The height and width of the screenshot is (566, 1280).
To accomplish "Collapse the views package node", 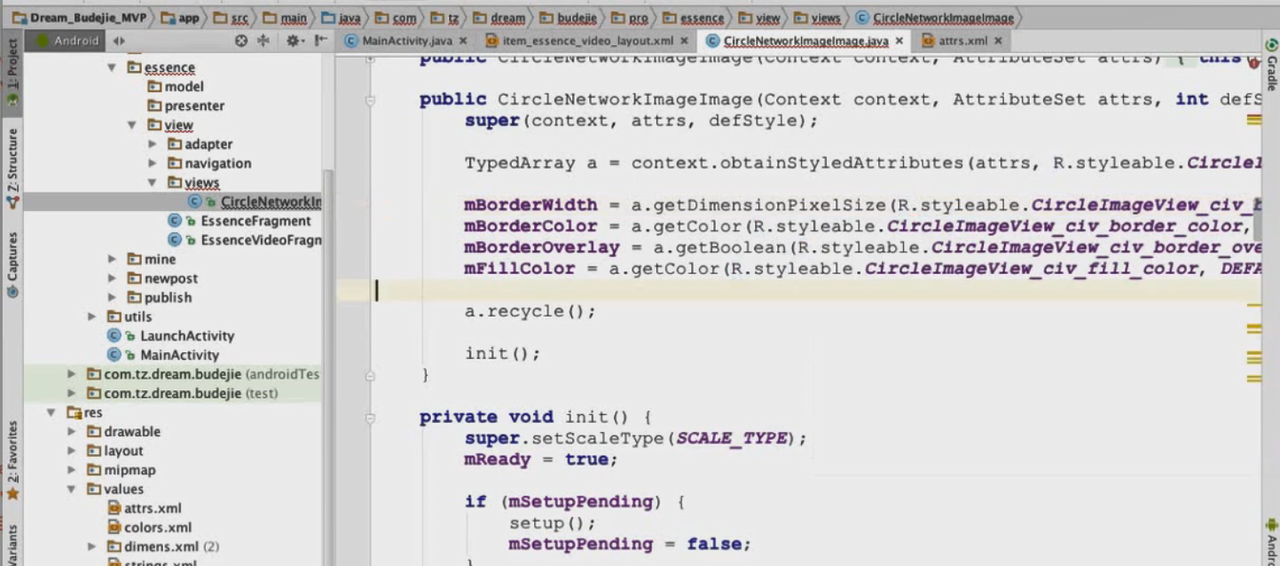I will click(x=152, y=183).
